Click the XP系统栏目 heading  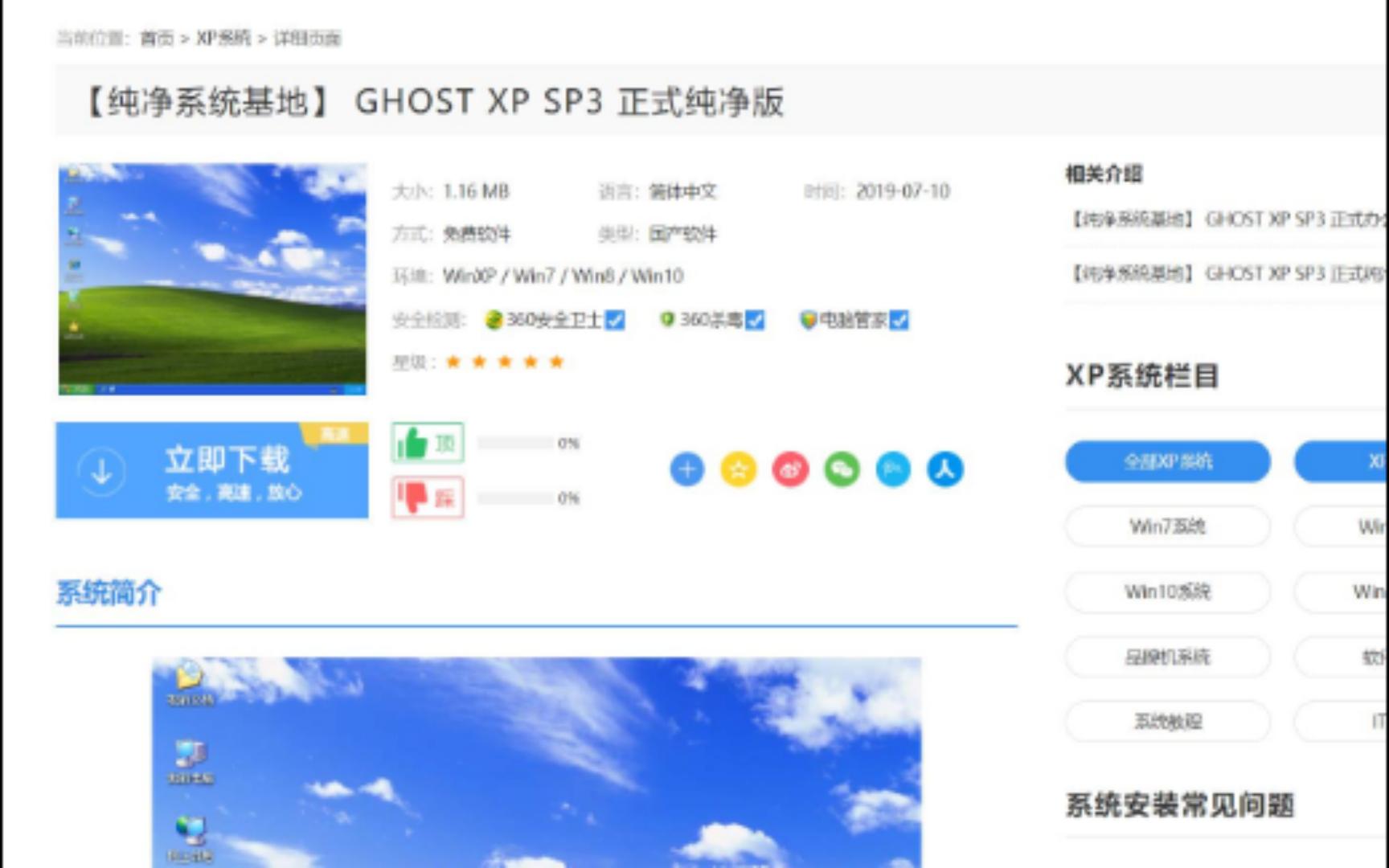pos(1142,375)
